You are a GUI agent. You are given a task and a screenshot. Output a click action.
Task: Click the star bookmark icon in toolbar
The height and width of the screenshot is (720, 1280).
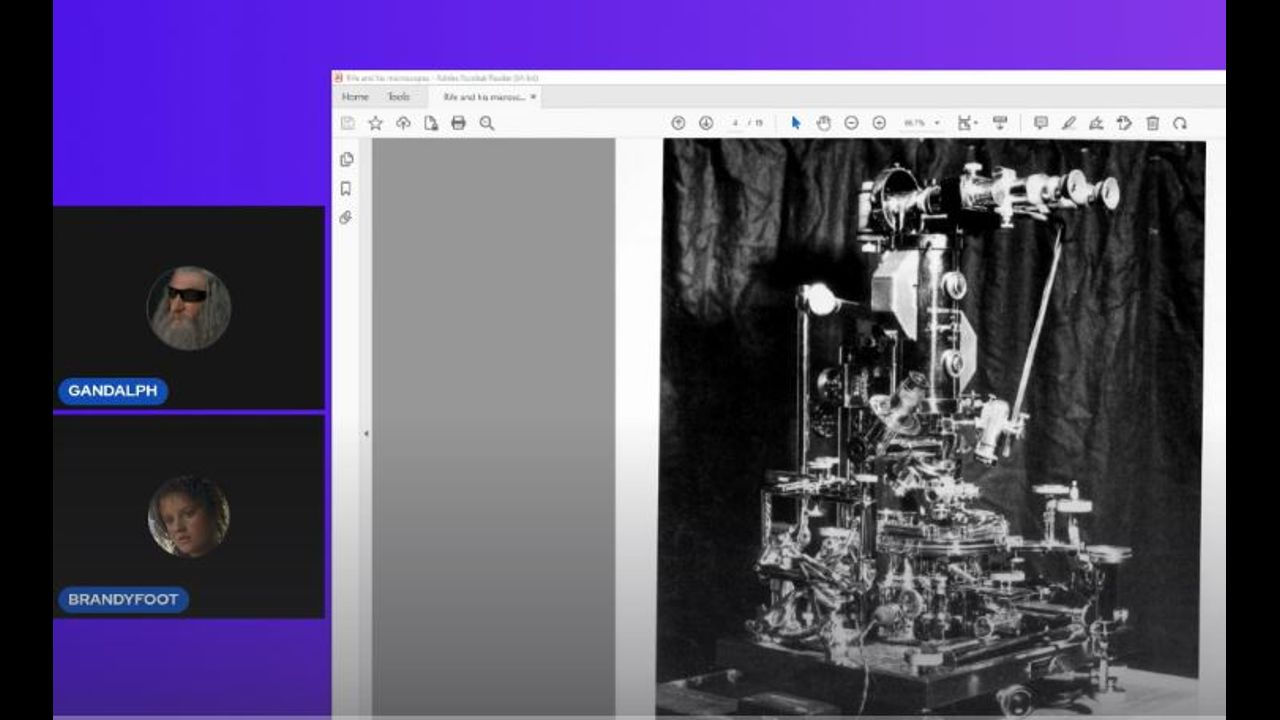click(375, 123)
